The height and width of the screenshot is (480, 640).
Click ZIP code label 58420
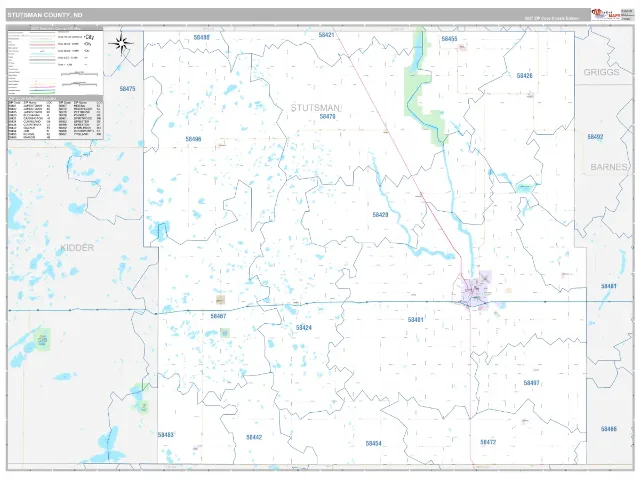[x=380, y=215]
